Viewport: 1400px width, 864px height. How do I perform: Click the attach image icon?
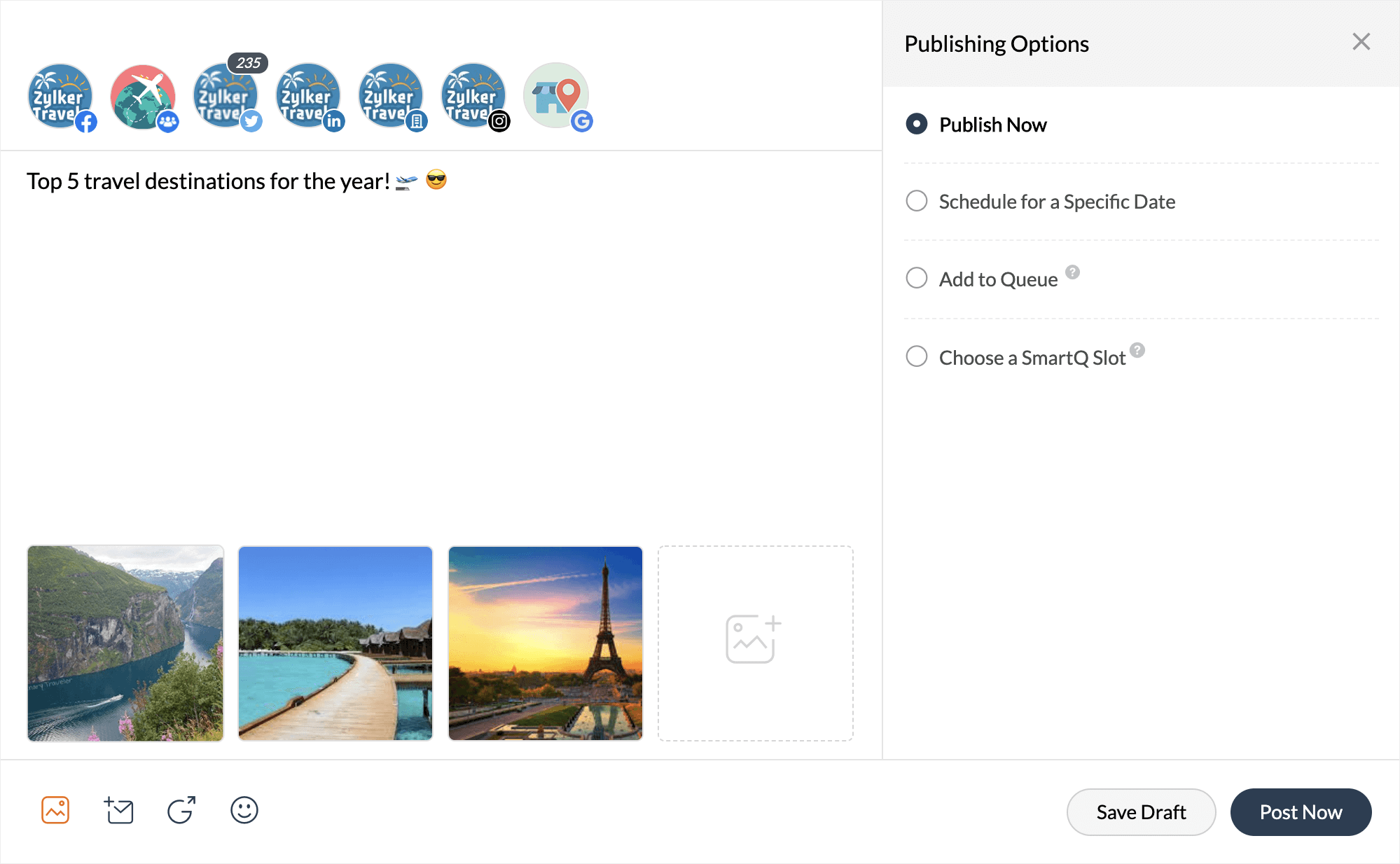coord(55,810)
